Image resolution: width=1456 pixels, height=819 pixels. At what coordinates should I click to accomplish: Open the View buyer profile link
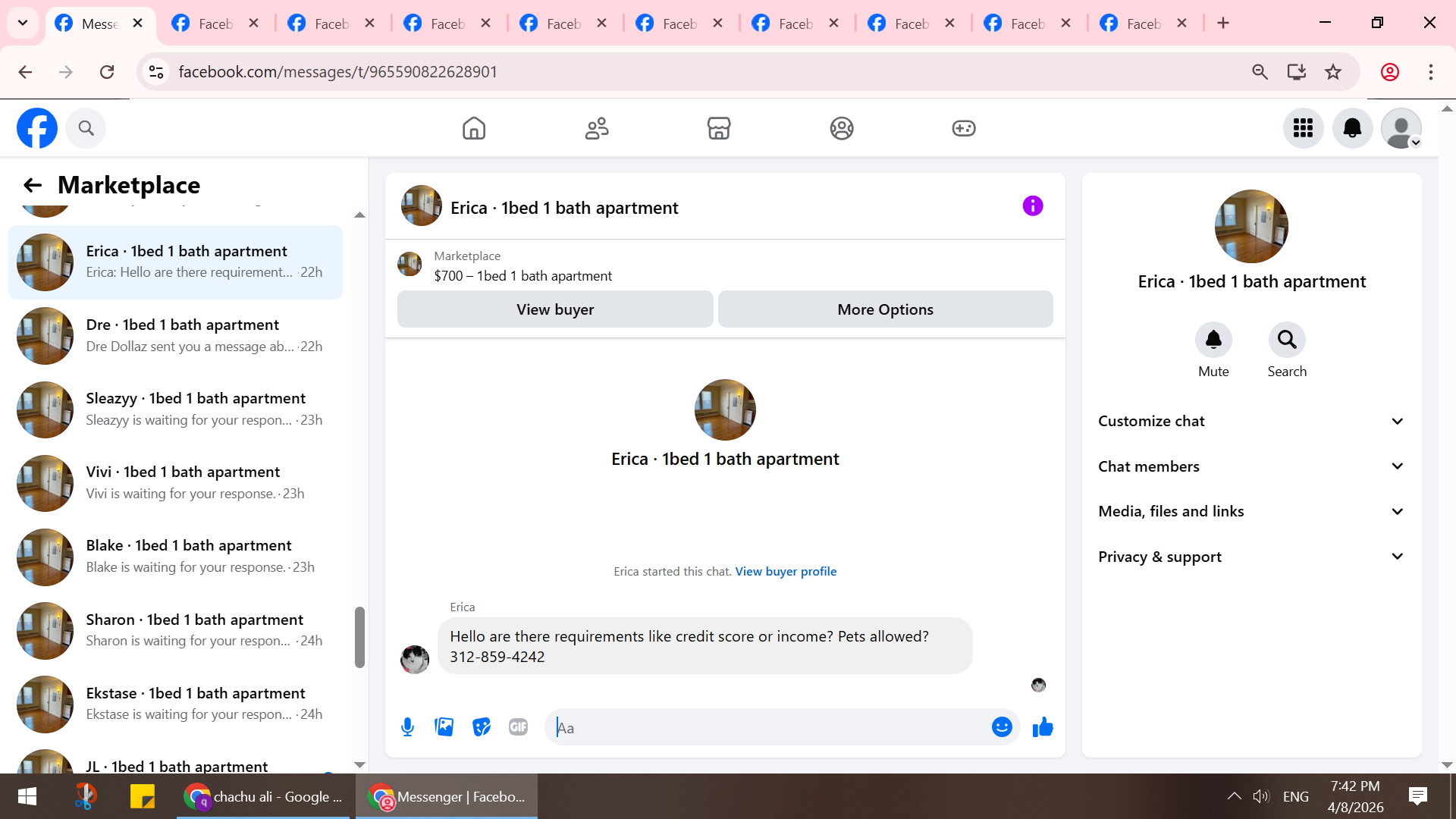pos(786,571)
